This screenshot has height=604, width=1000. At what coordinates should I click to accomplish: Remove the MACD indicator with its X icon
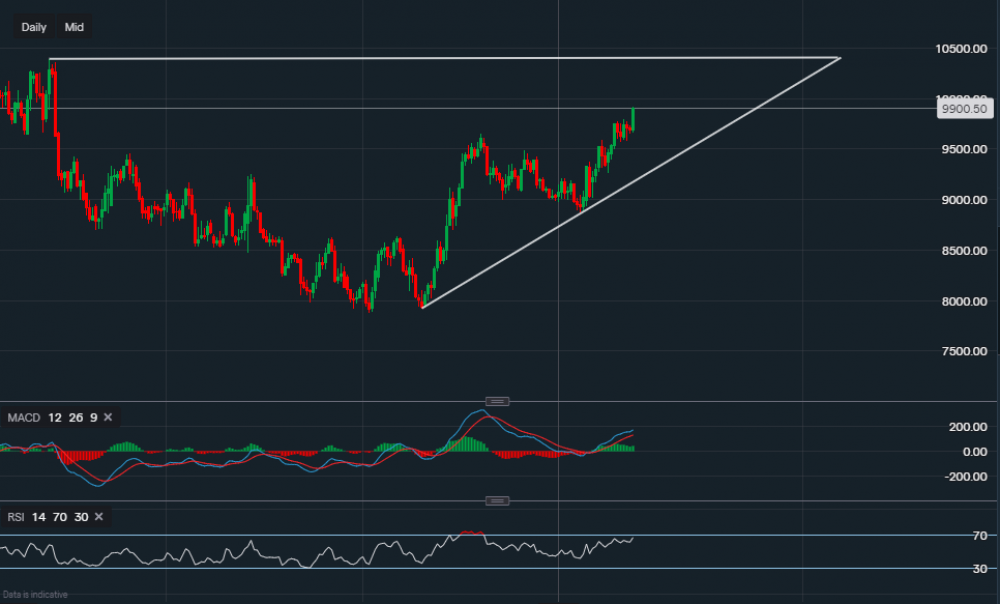108,417
